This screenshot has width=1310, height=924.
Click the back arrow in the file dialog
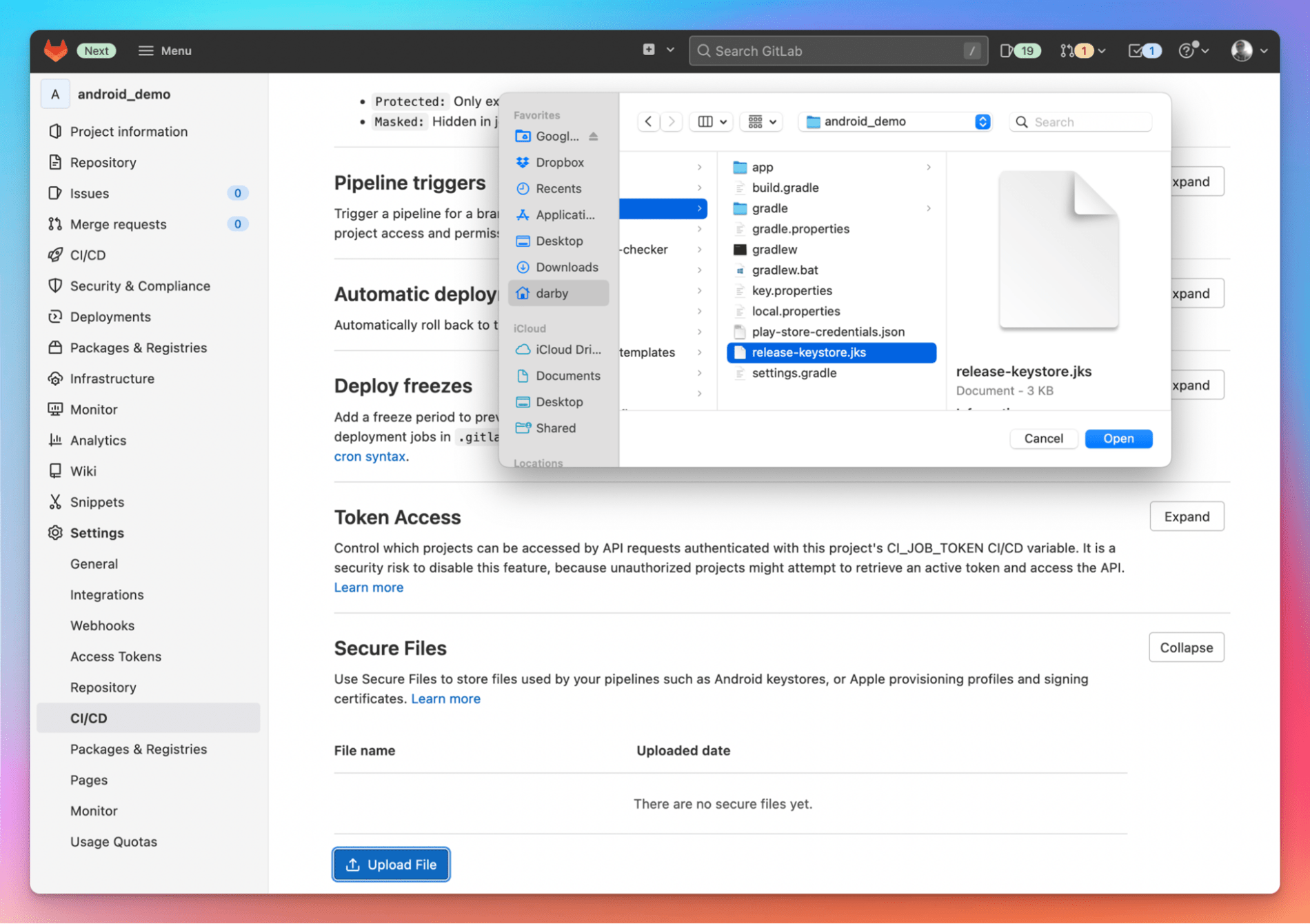coord(648,121)
